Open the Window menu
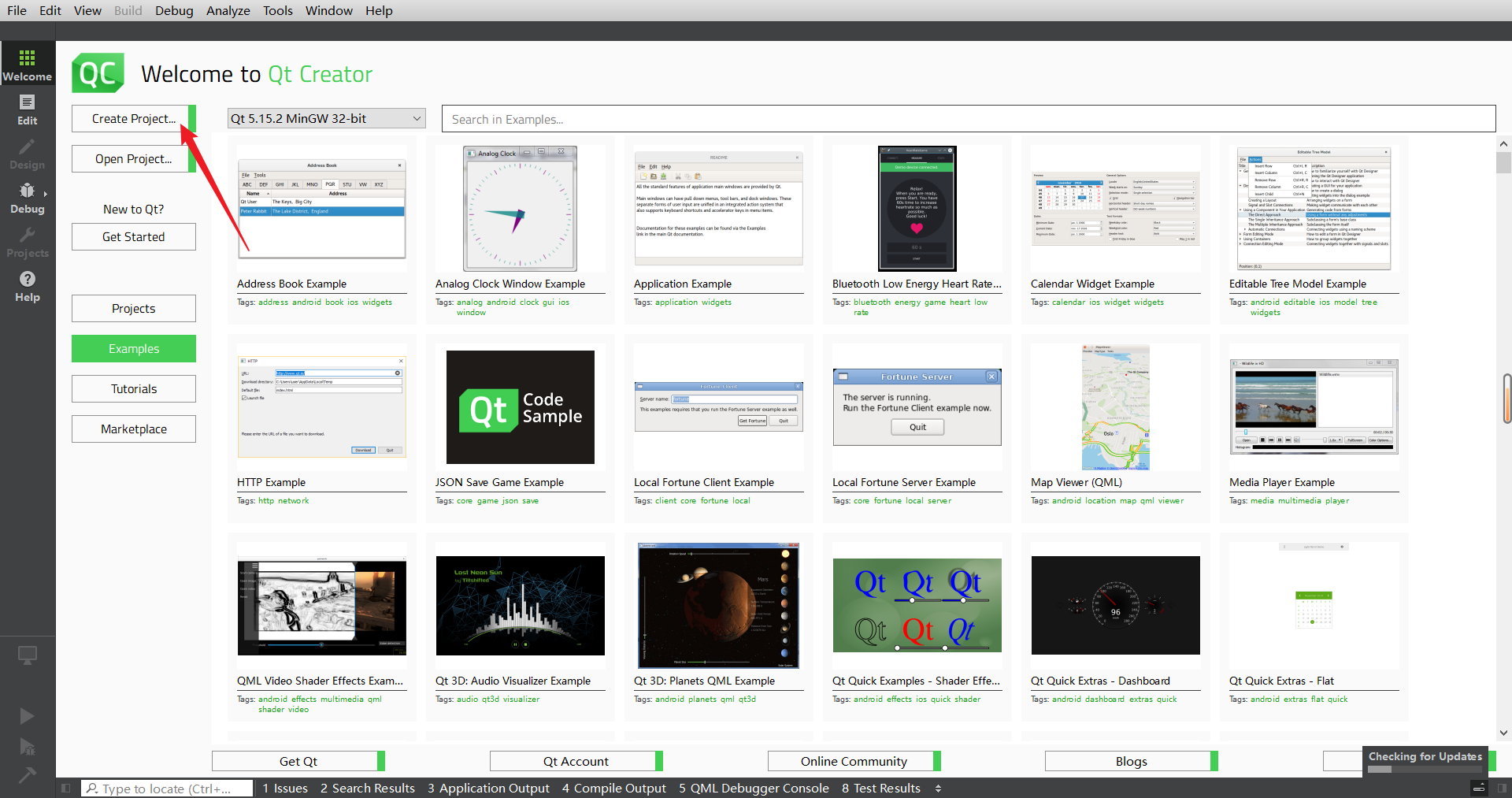This screenshot has height=798, width=1512. pyautogui.click(x=329, y=10)
